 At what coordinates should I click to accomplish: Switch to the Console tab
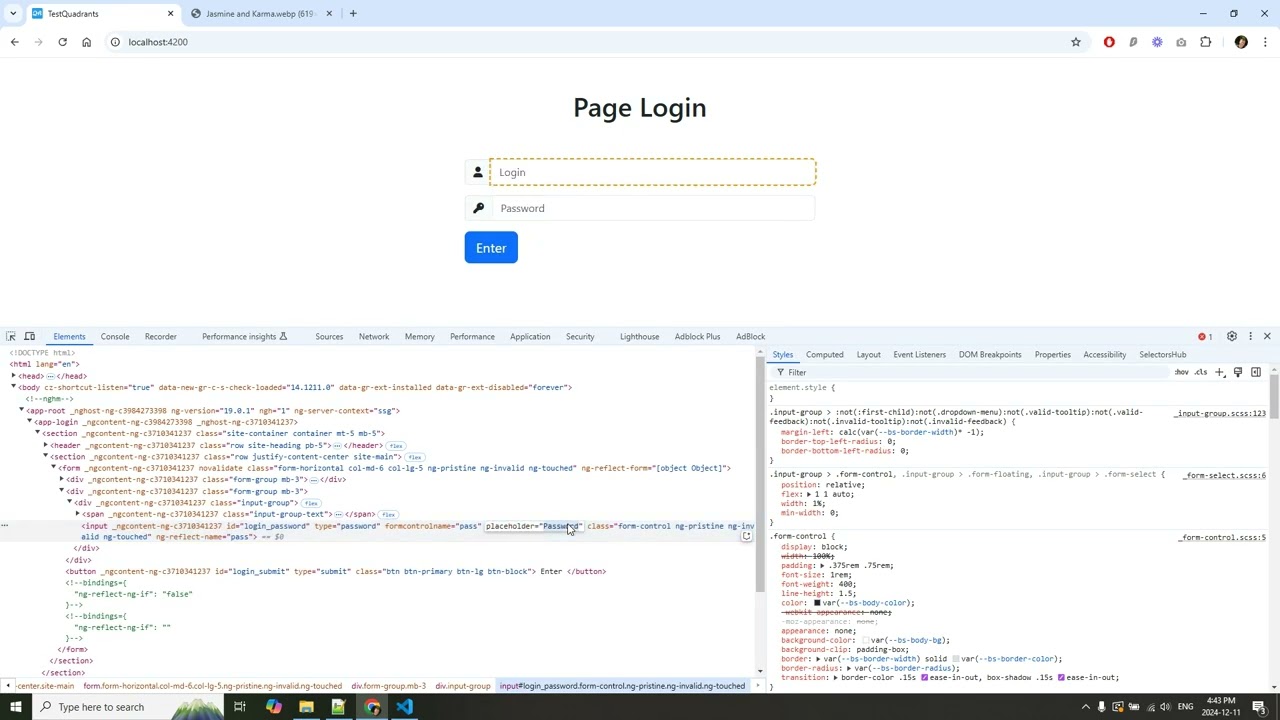click(115, 337)
